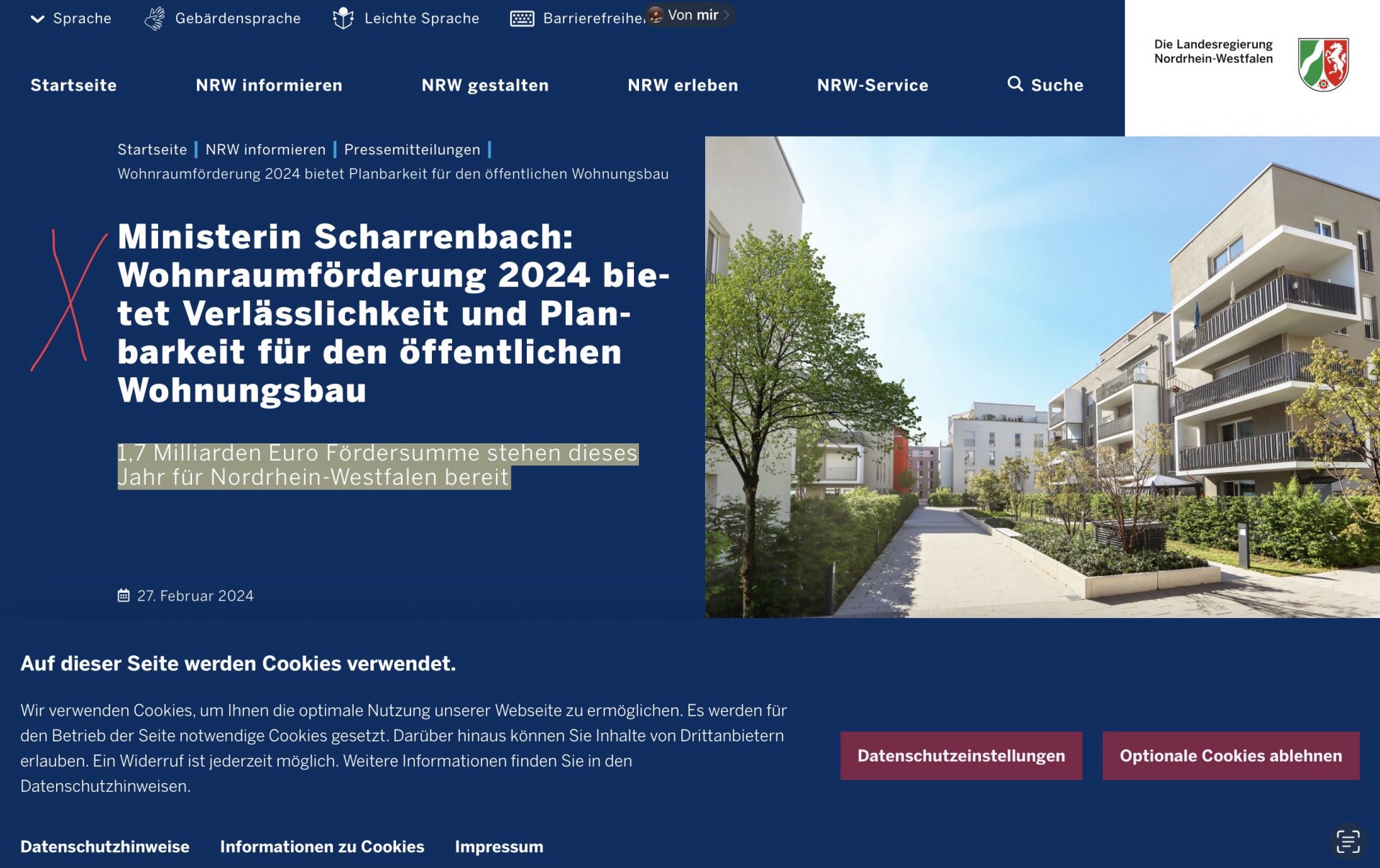Decline optional cookies
Viewport: 1380px width, 868px height.
pos(1230,756)
